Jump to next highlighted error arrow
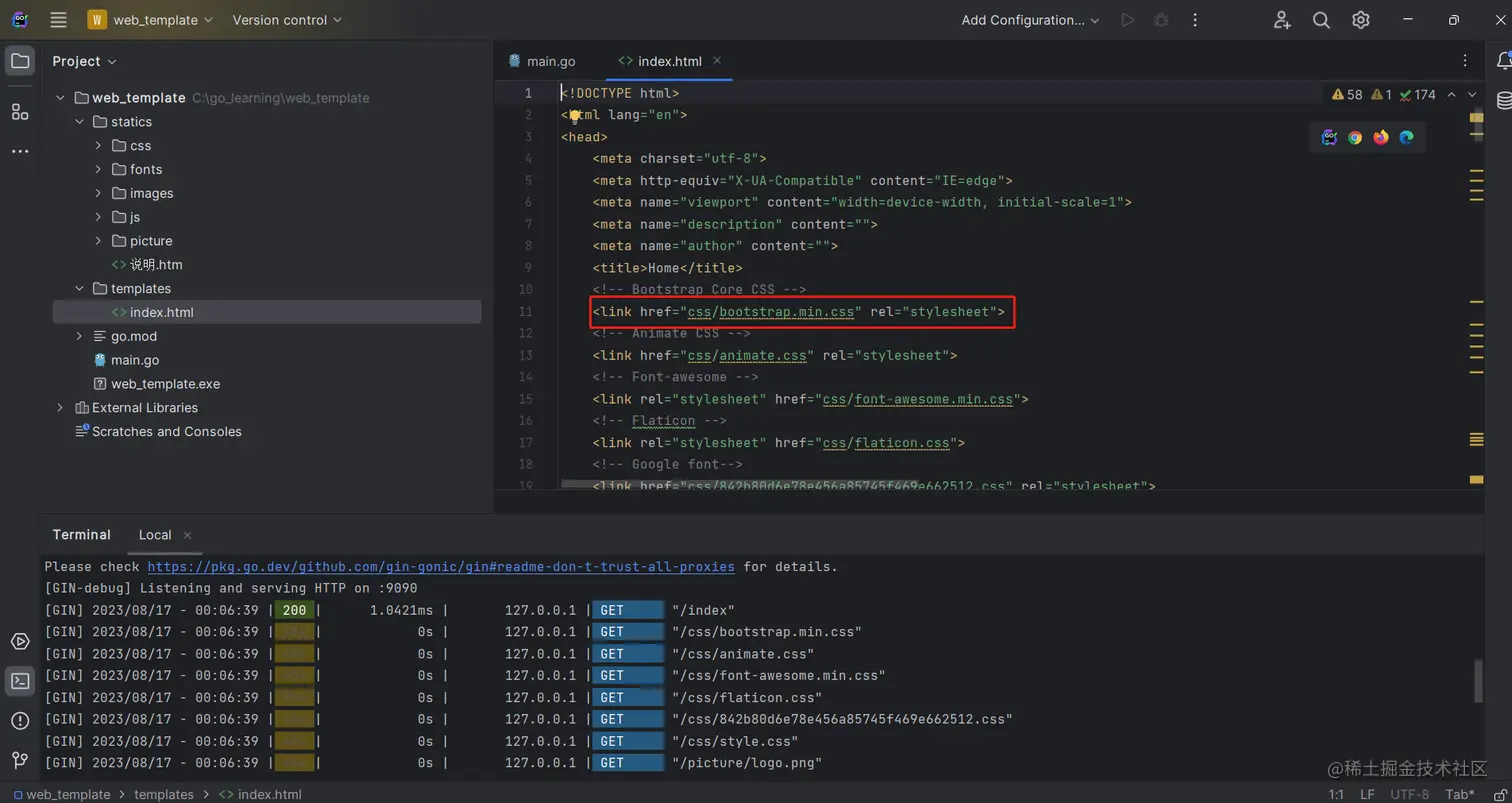This screenshot has height=803, width=1512. [1472, 94]
